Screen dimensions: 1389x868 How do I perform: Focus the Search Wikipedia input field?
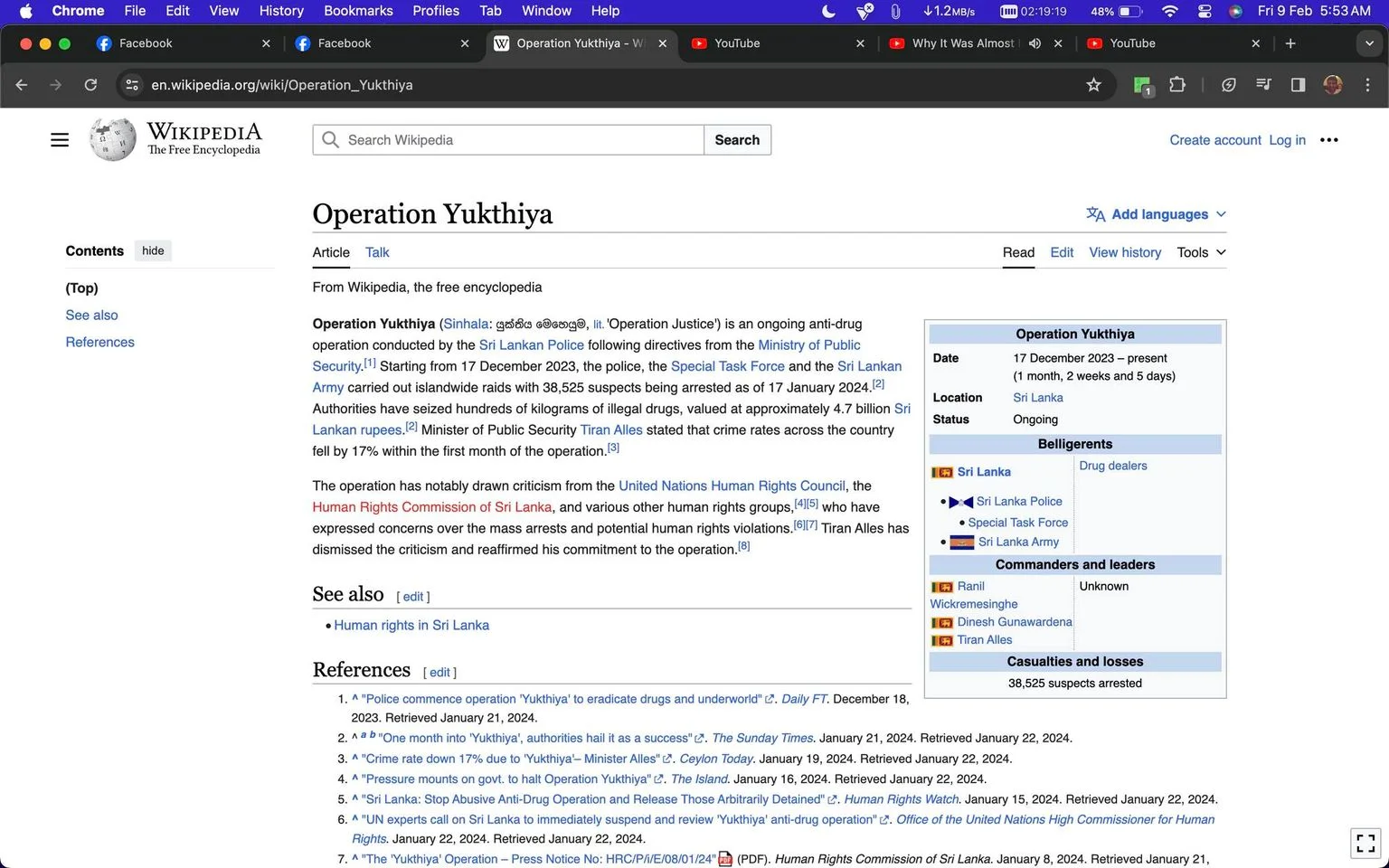click(x=508, y=140)
